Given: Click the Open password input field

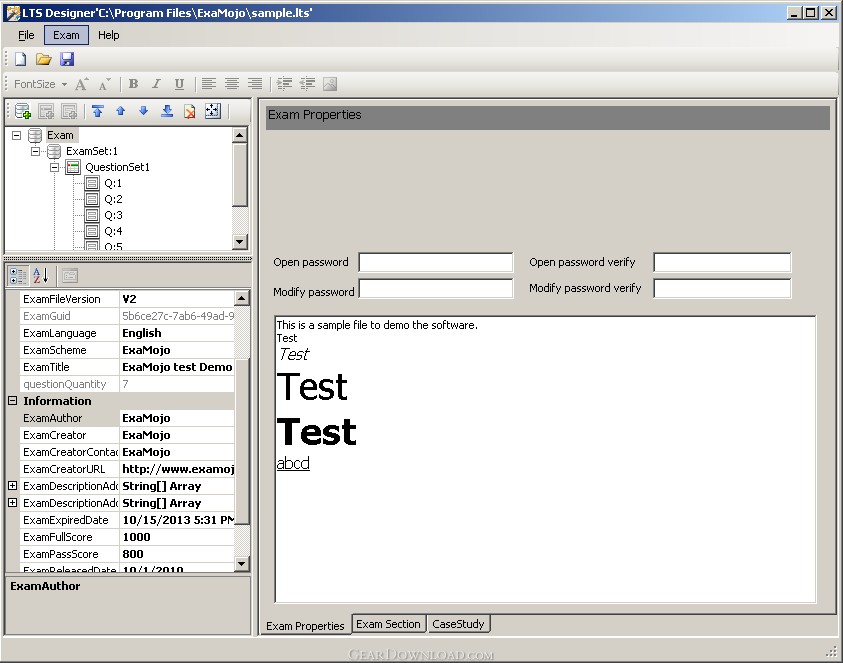Looking at the screenshot, I should click(x=435, y=262).
